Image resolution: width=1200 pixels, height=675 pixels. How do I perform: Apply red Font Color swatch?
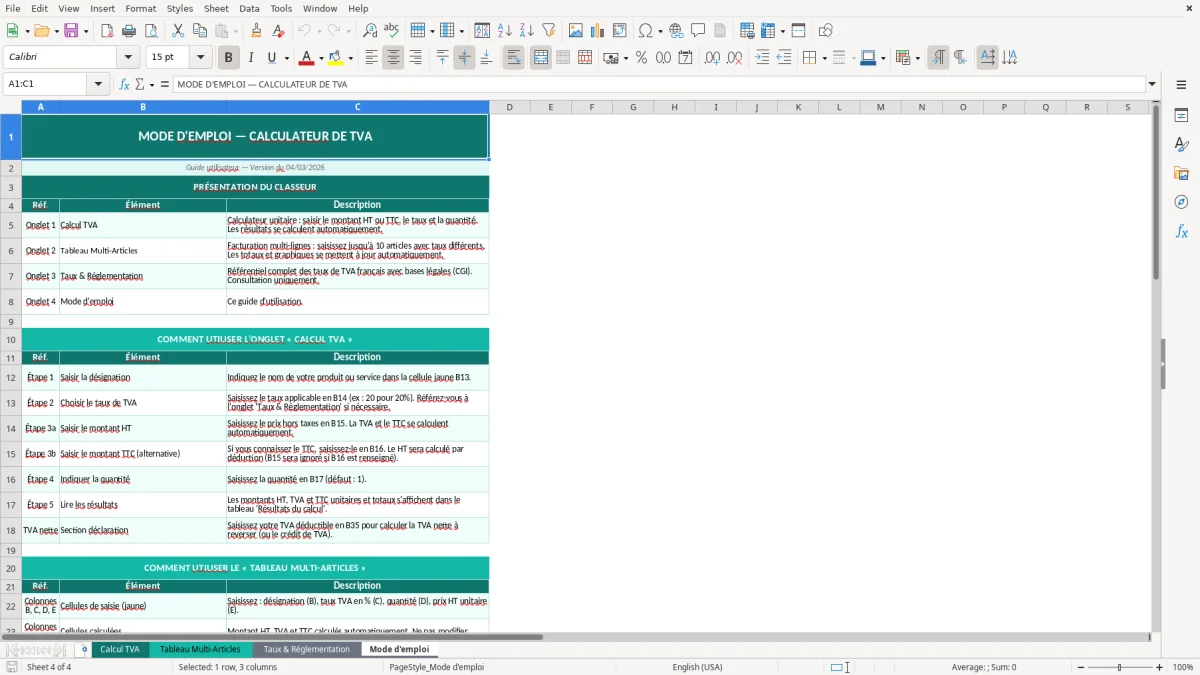306,58
